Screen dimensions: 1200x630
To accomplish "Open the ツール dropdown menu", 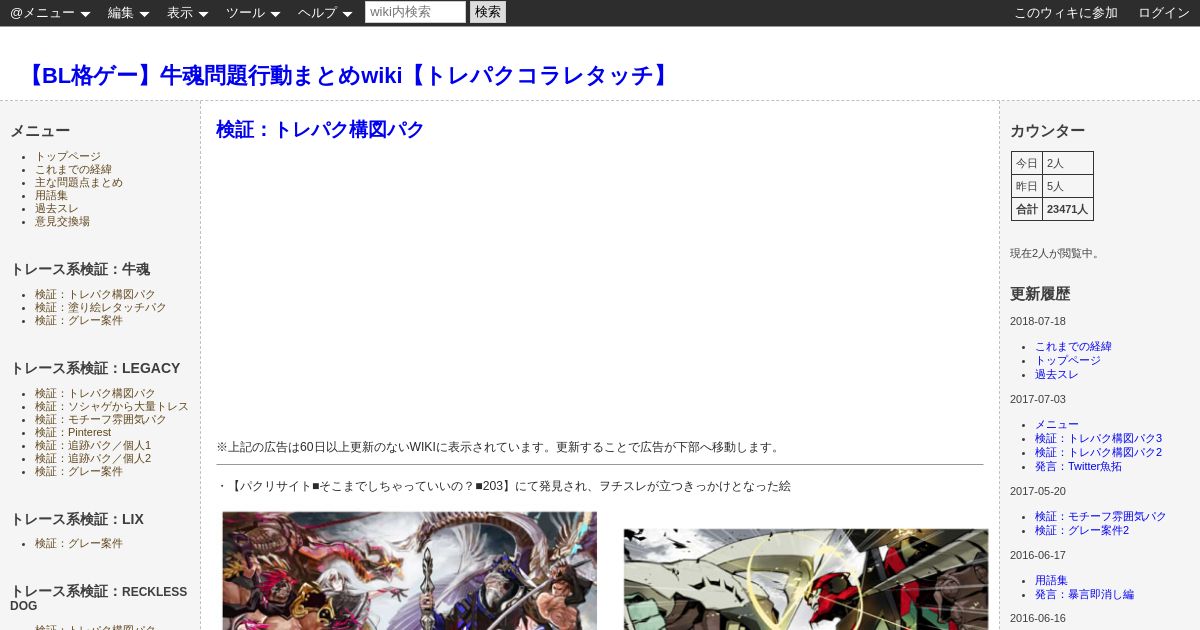I will pos(253,13).
